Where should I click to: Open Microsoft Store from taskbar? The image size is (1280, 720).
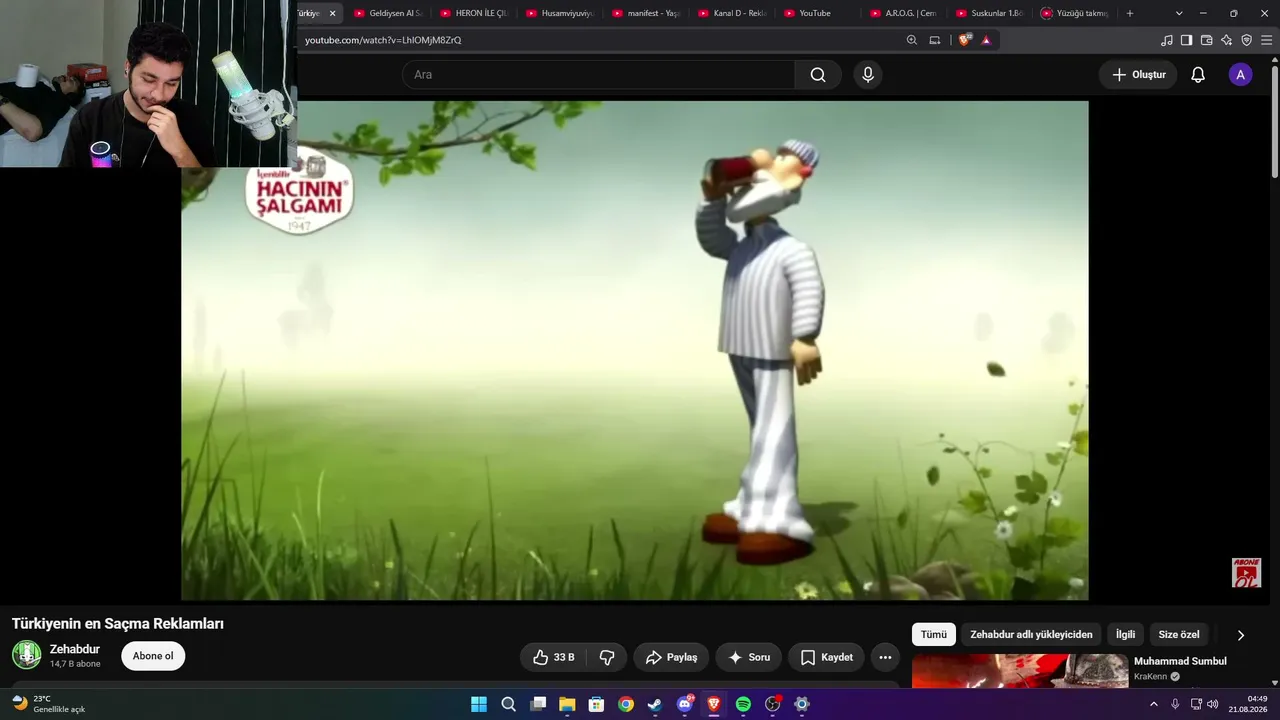[x=596, y=704]
